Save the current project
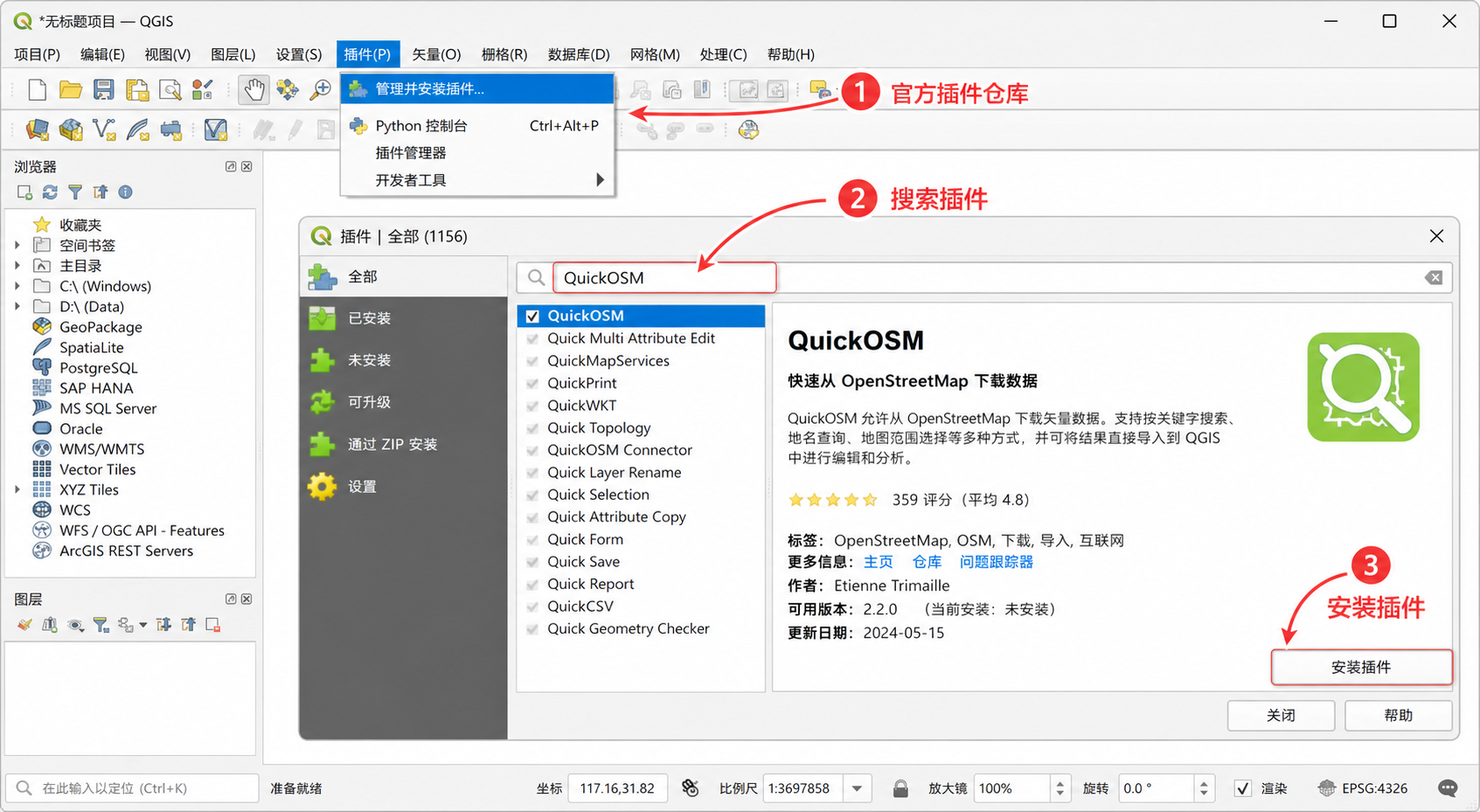This screenshot has width=1480, height=812. click(104, 90)
